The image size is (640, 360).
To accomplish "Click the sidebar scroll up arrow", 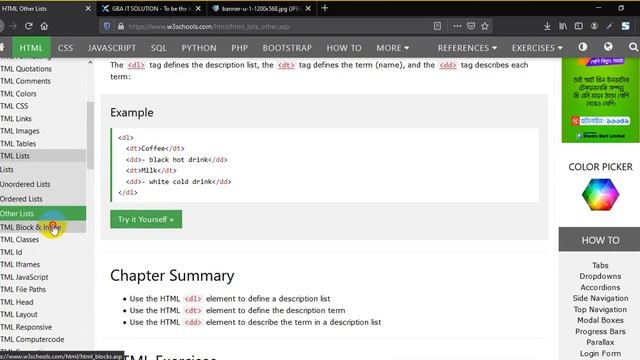I will pos(90,62).
